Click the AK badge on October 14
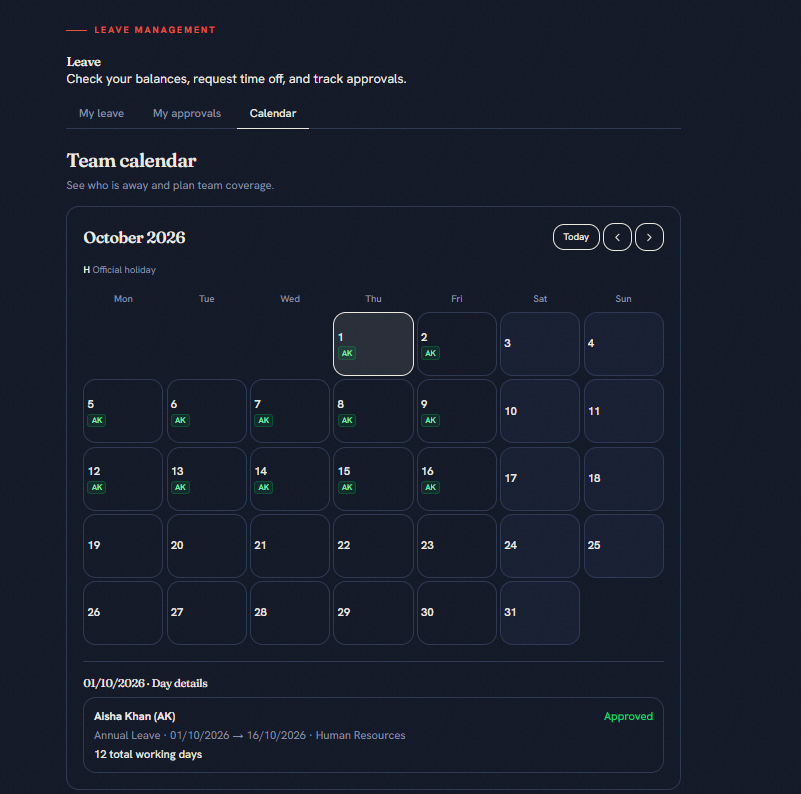Viewport: 801px width, 794px height. coord(264,487)
